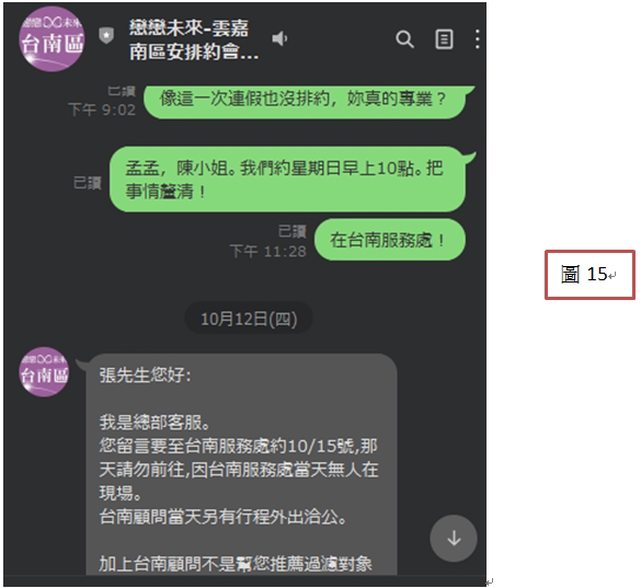This screenshot has height=588, width=641.
Task: Click the line 台南顧問當天另有行程外出洽公
Action: pos(223,517)
